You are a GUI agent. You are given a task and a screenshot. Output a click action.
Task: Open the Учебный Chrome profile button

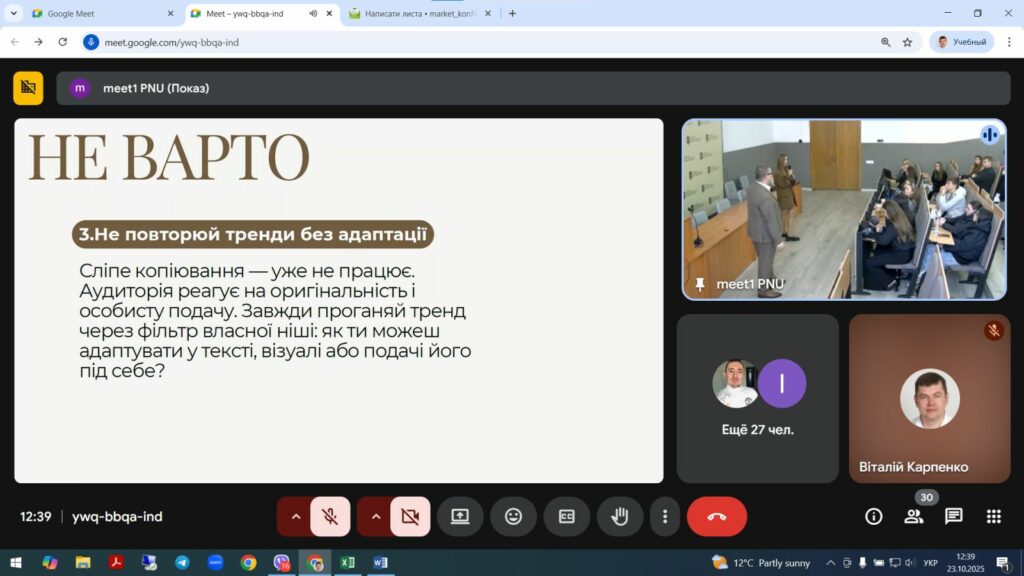click(961, 42)
